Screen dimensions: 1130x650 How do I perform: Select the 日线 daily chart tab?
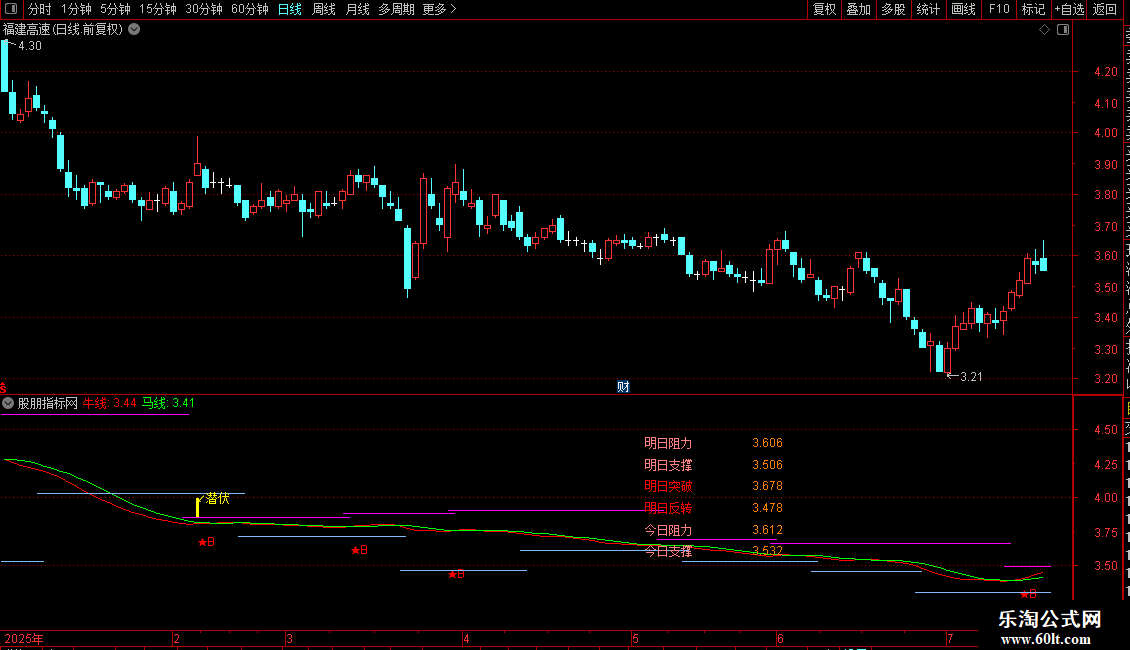pos(290,9)
